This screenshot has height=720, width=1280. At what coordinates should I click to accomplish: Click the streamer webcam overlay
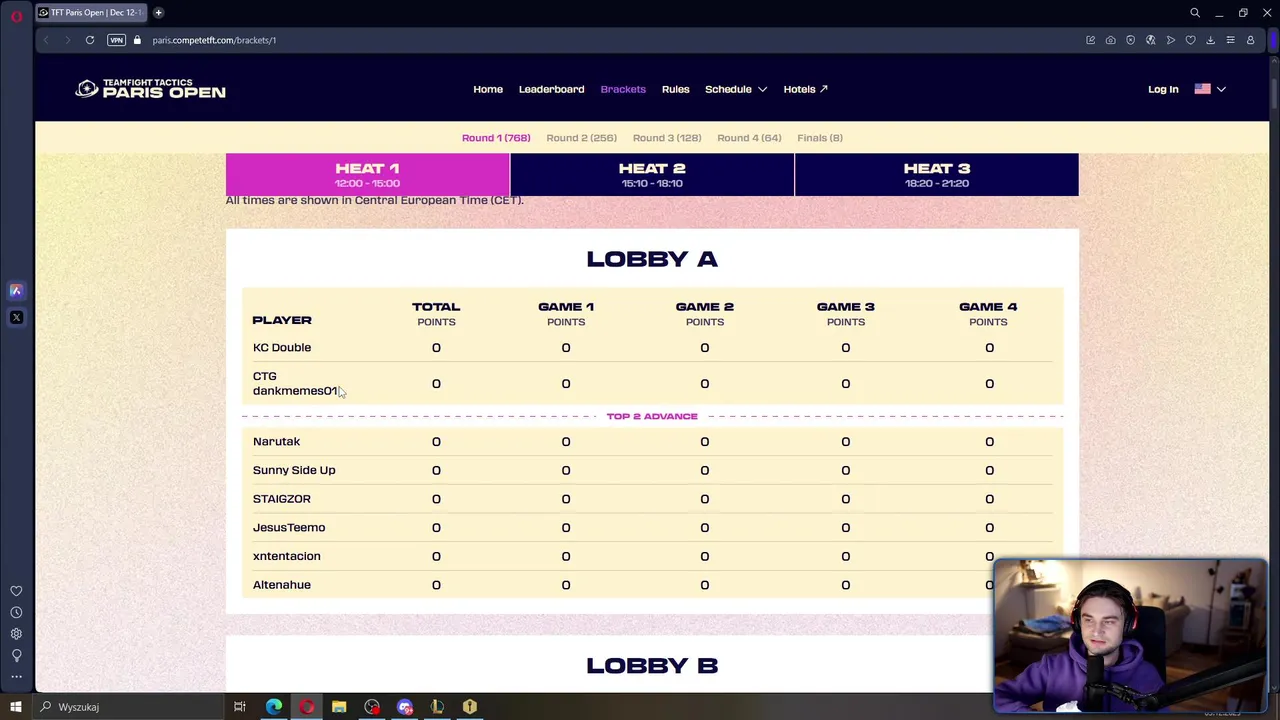[x=1130, y=636]
